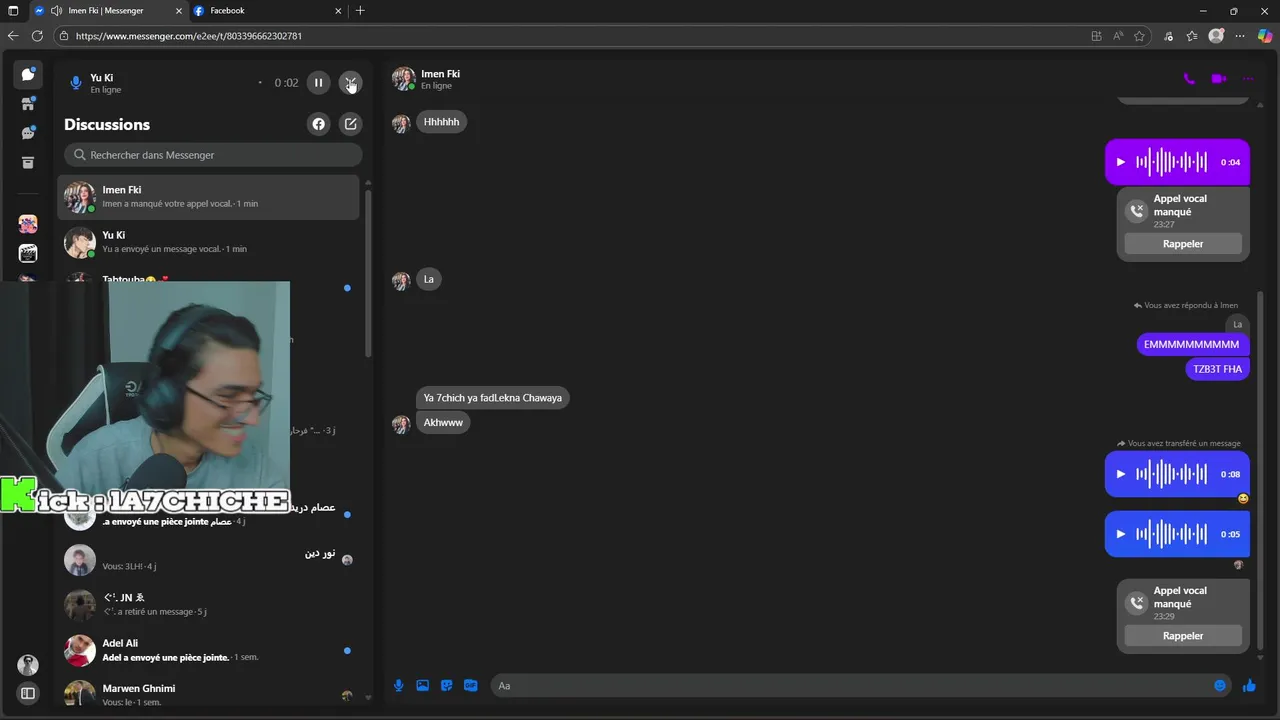The width and height of the screenshot is (1280, 720).
Task: Open the Edge app-install icon in address bar
Action: (1097, 36)
